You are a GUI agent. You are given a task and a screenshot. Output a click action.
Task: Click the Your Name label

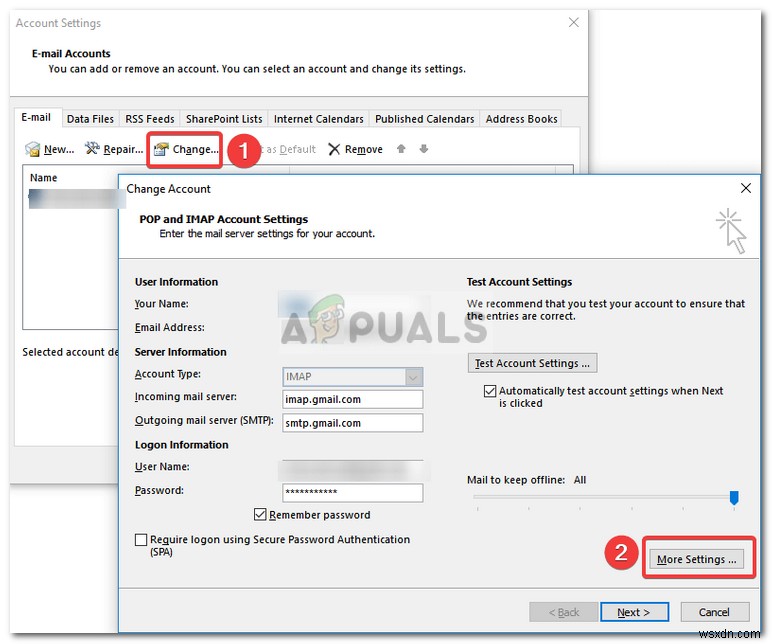161,304
